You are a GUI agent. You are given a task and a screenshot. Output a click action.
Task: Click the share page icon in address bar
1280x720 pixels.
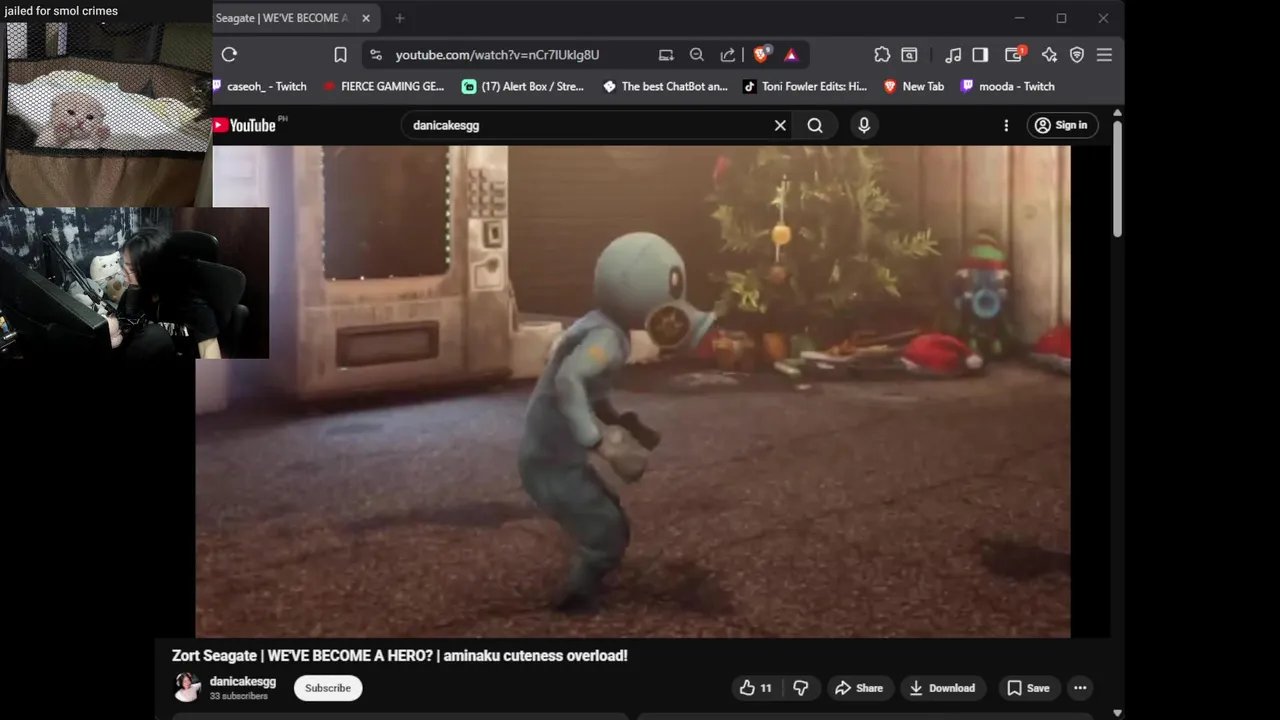(728, 55)
